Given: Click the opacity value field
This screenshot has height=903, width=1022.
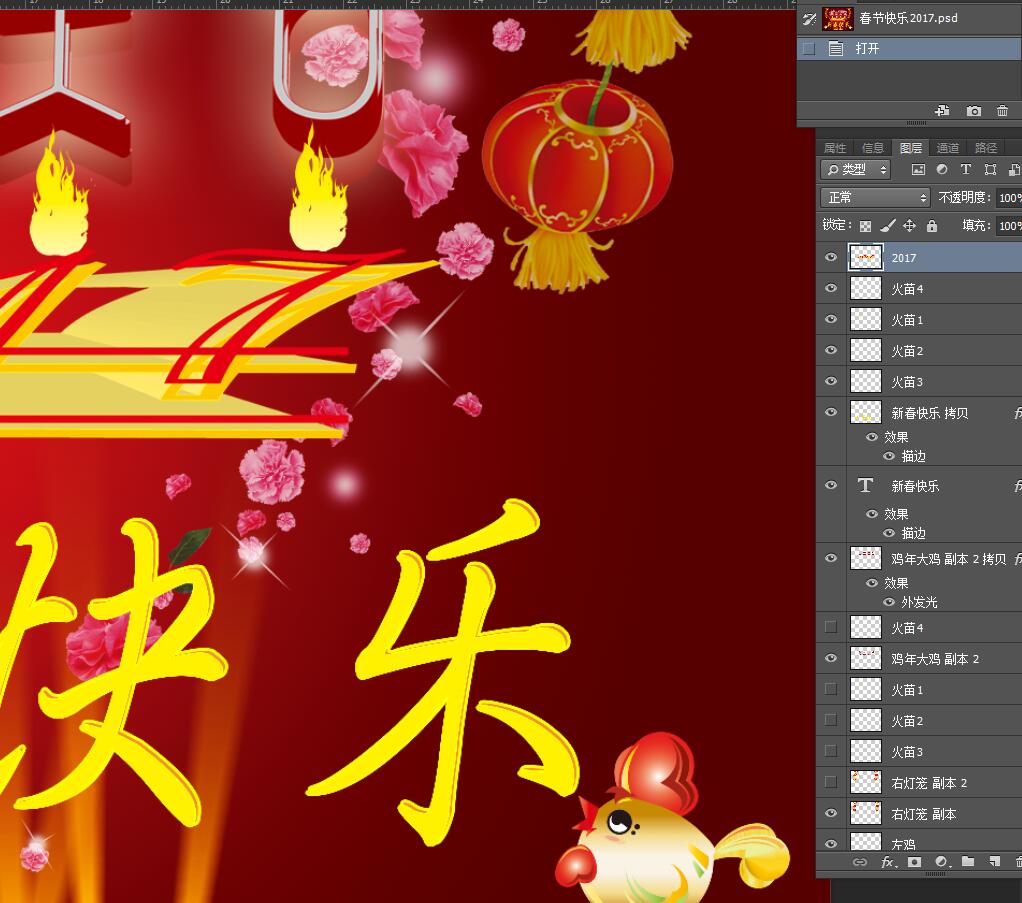Looking at the screenshot, I should [x=1009, y=198].
